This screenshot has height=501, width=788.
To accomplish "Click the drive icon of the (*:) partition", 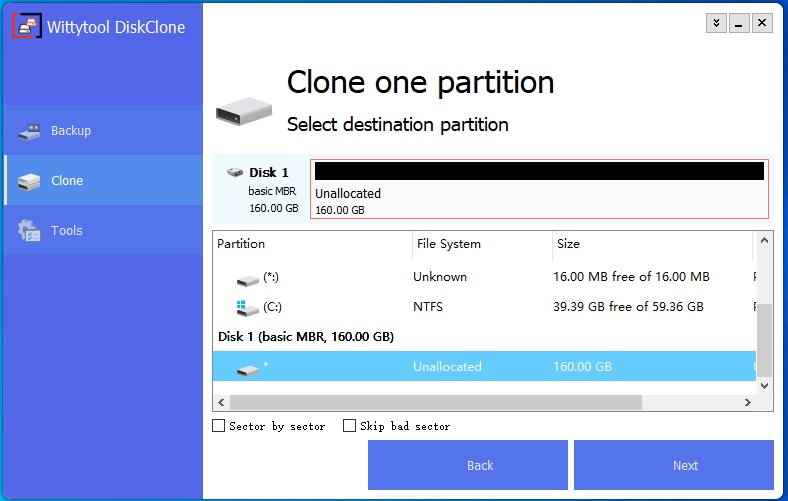I will (248, 279).
